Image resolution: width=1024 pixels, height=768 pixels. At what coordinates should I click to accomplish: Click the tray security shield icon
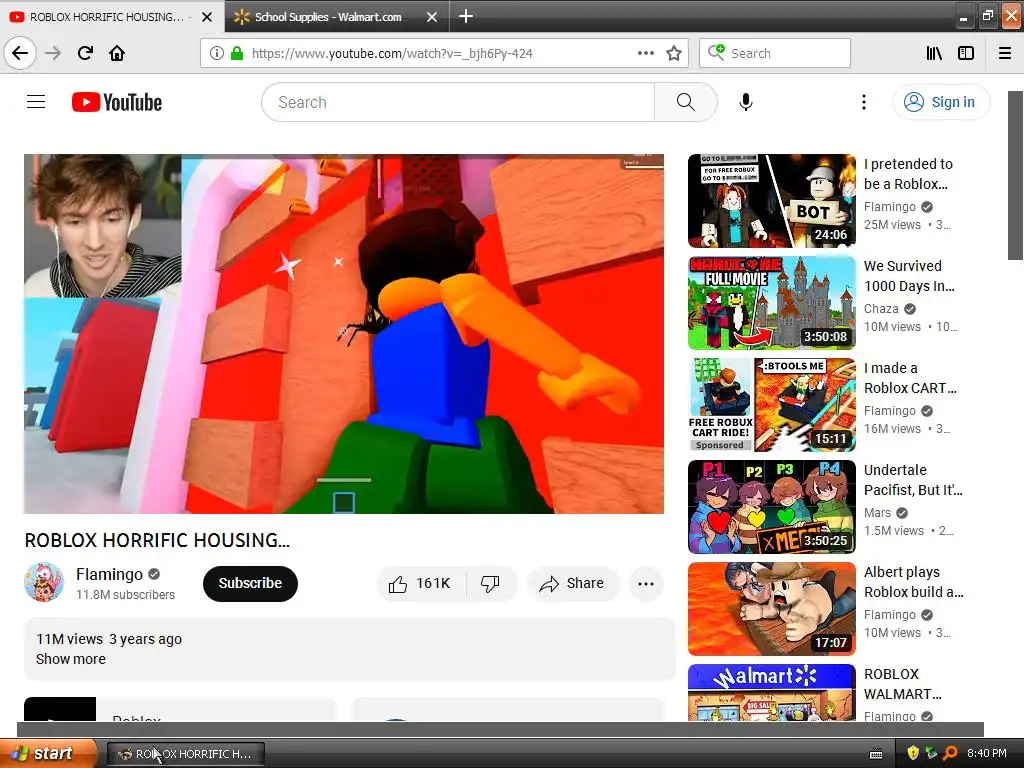click(x=913, y=753)
